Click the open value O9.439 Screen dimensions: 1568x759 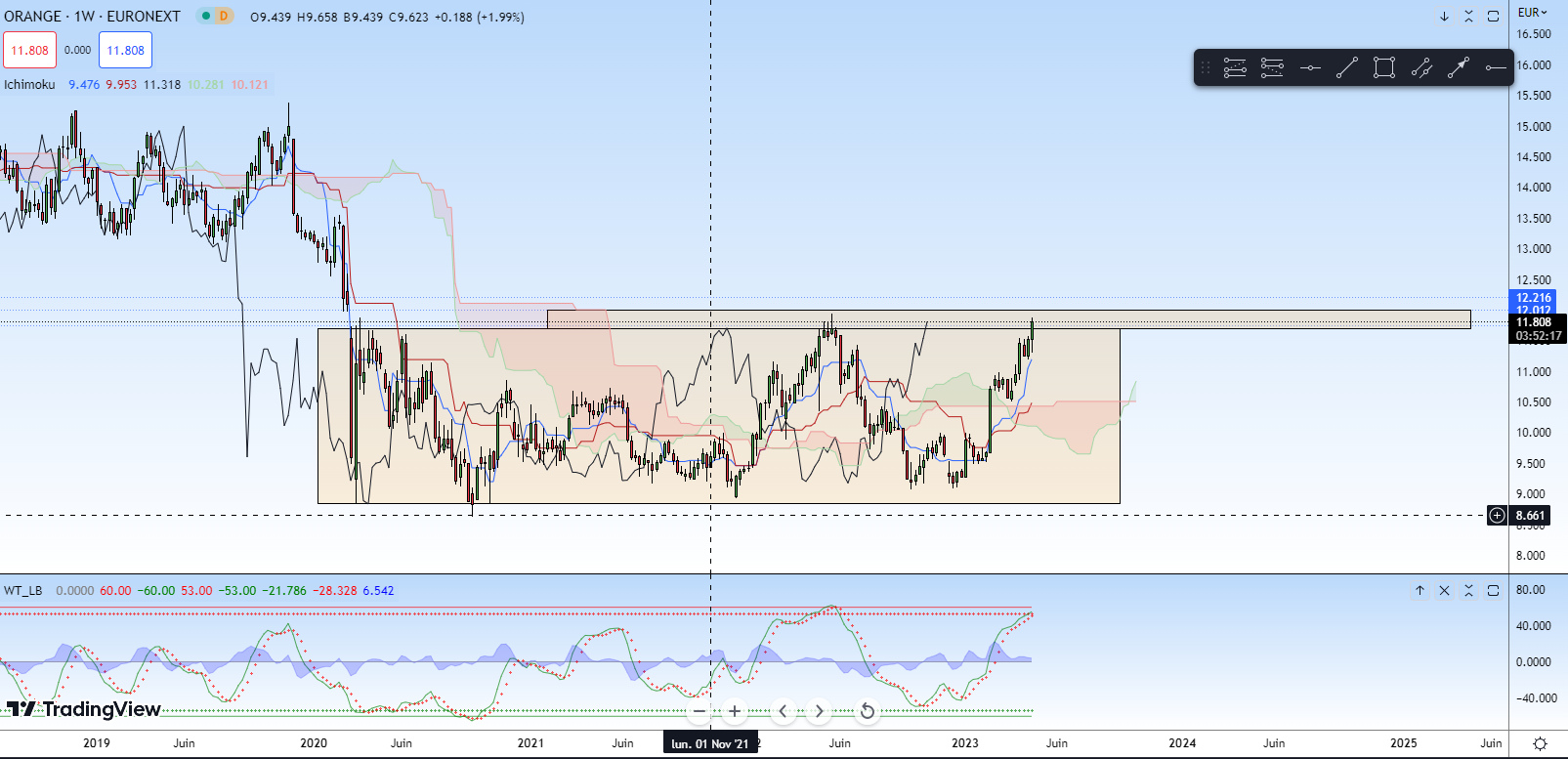(x=271, y=18)
